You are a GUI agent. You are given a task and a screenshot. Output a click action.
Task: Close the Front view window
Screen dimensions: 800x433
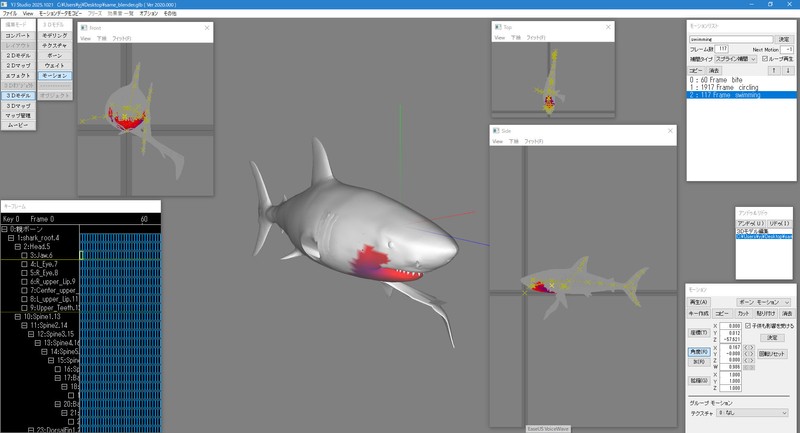[x=207, y=28]
